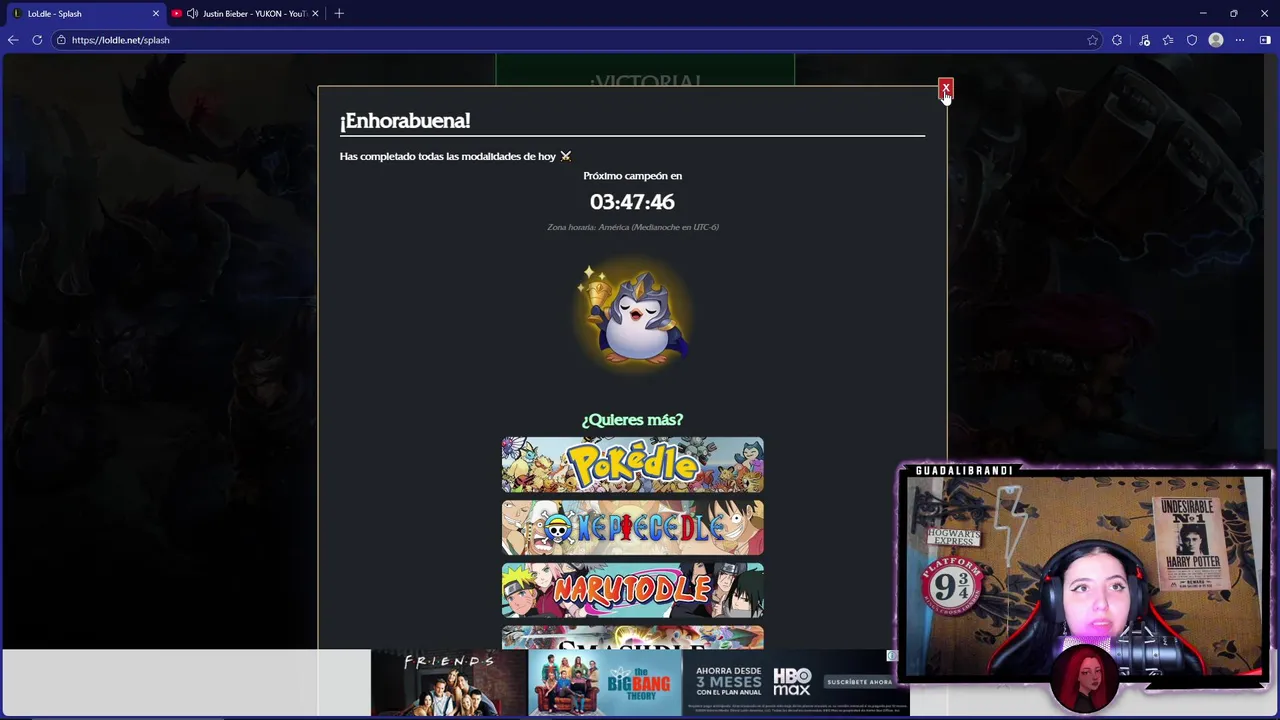
Task: Mute the audio icon on YouTube tab
Action: (192, 14)
